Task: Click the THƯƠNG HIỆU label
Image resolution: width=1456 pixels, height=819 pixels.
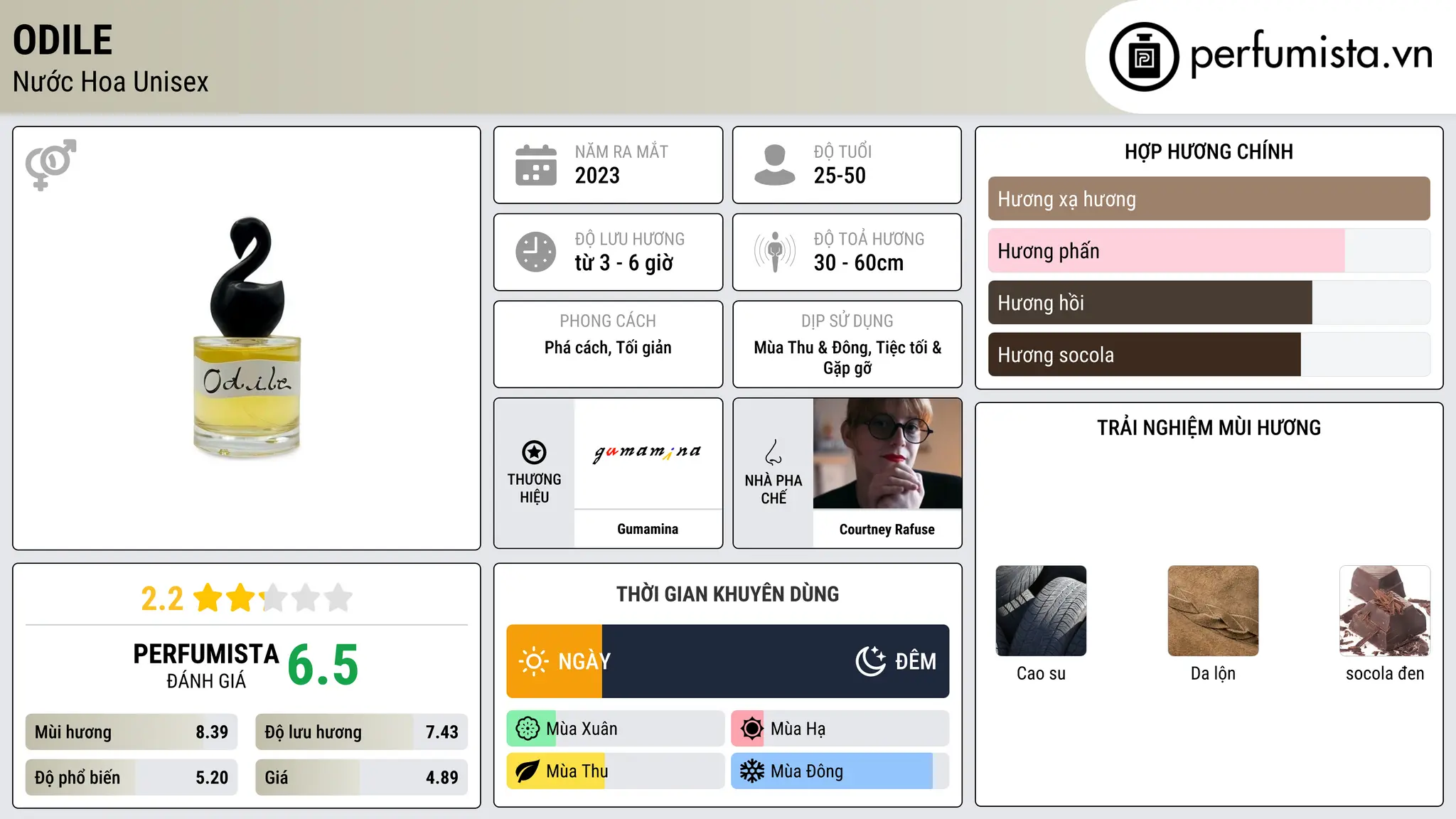Action: (534, 488)
